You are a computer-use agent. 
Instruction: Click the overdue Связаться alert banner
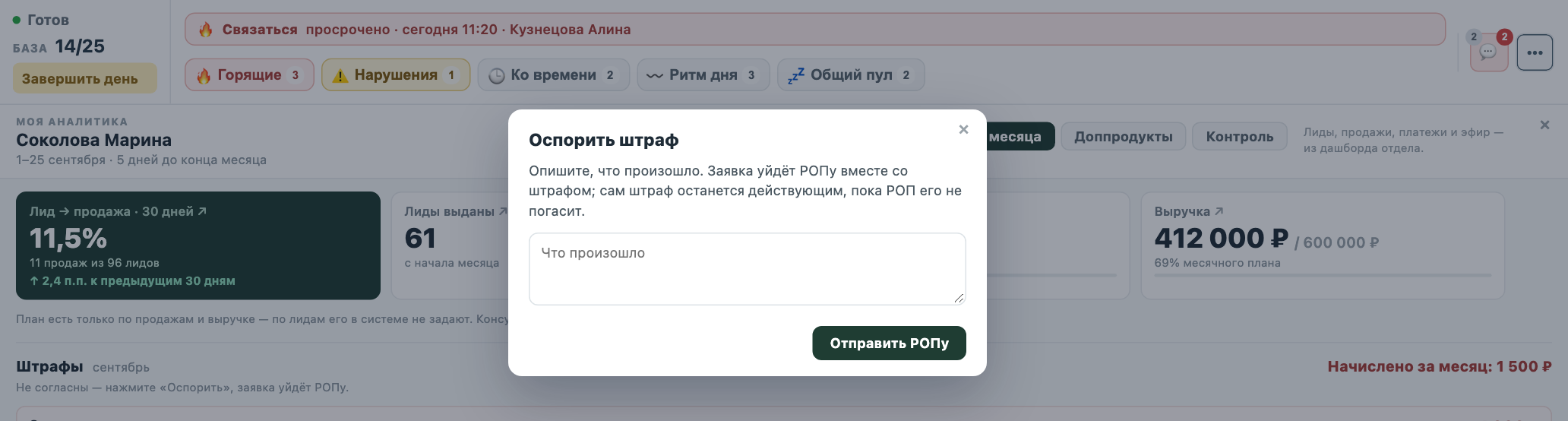(814, 29)
